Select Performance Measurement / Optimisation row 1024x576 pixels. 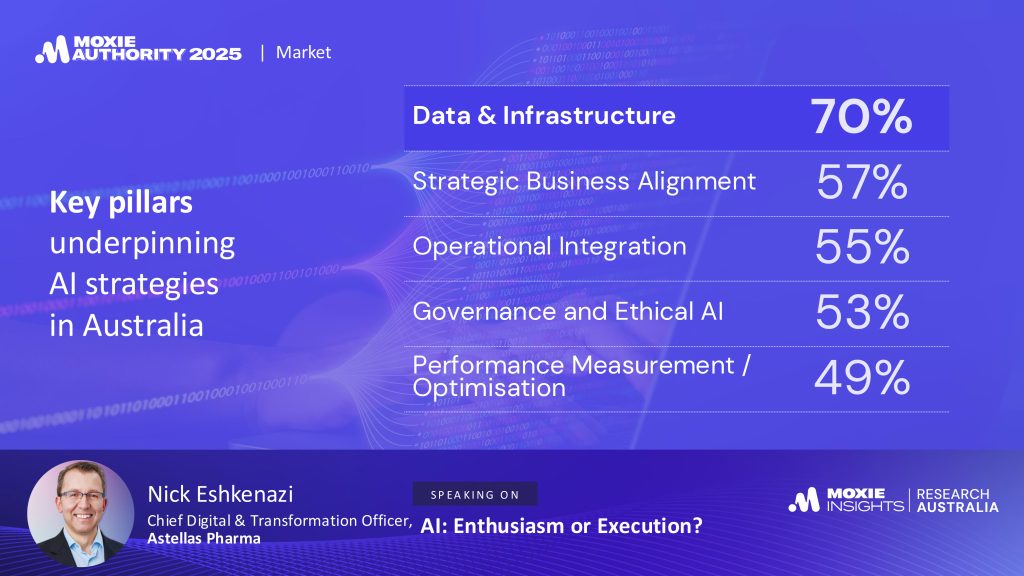(581, 376)
